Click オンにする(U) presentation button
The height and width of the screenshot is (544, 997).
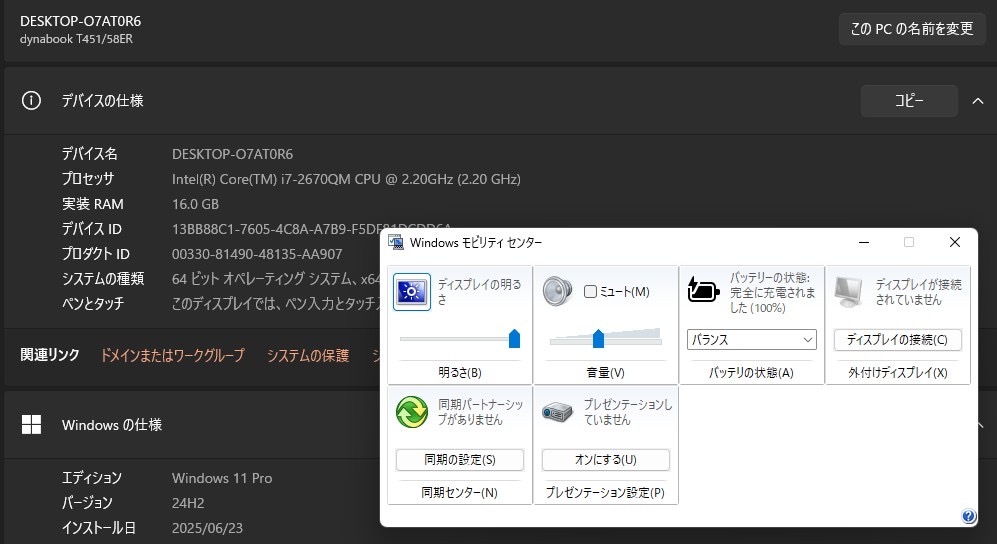tap(605, 459)
